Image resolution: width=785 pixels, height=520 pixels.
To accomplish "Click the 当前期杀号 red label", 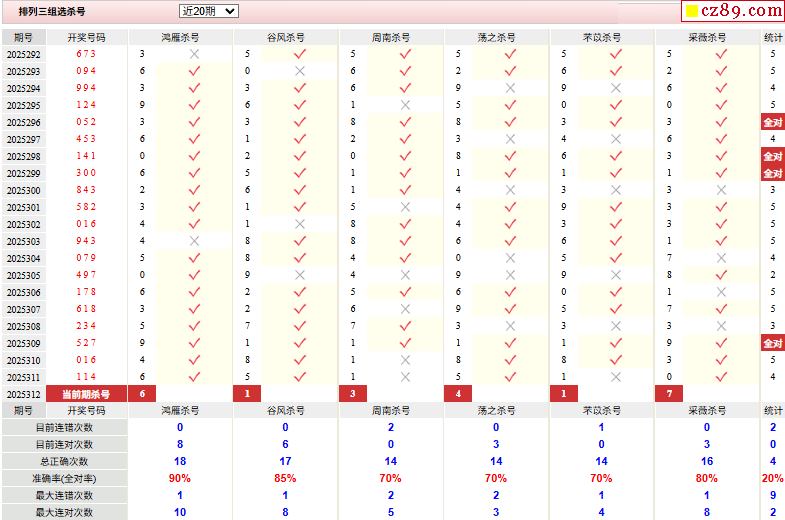I will click(x=86, y=394).
